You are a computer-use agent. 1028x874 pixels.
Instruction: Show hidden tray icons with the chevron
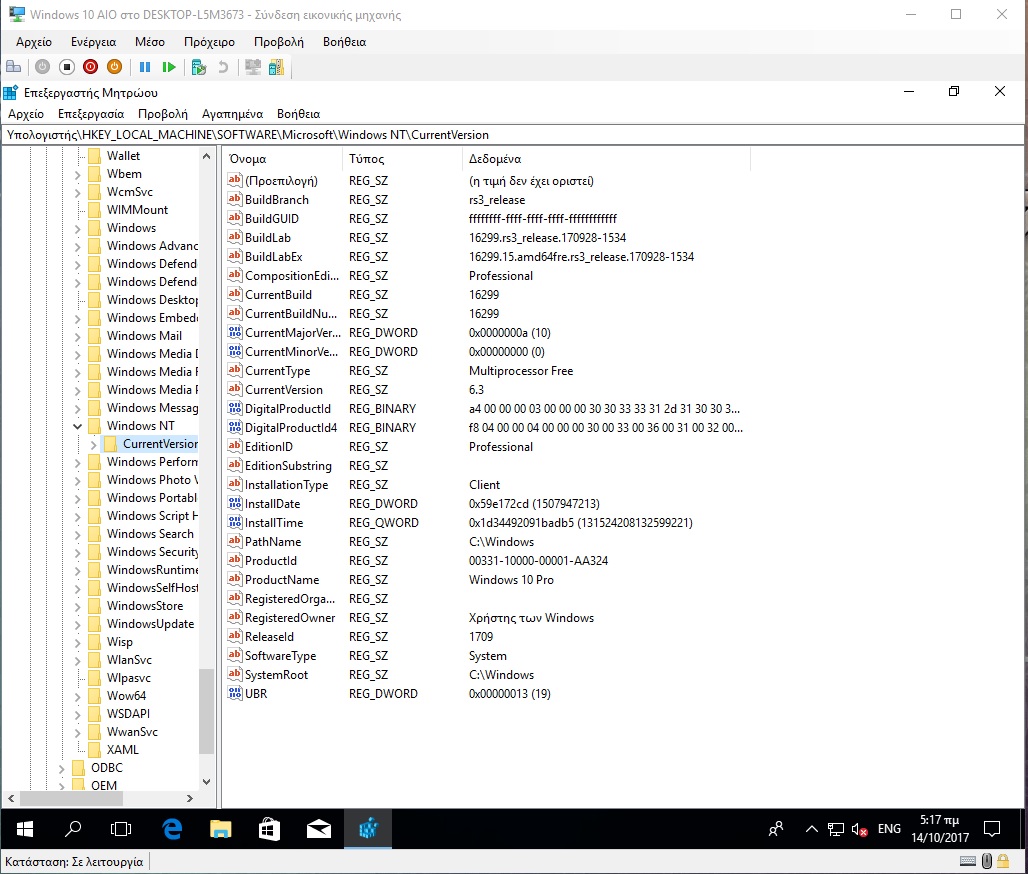pyautogui.click(x=812, y=829)
